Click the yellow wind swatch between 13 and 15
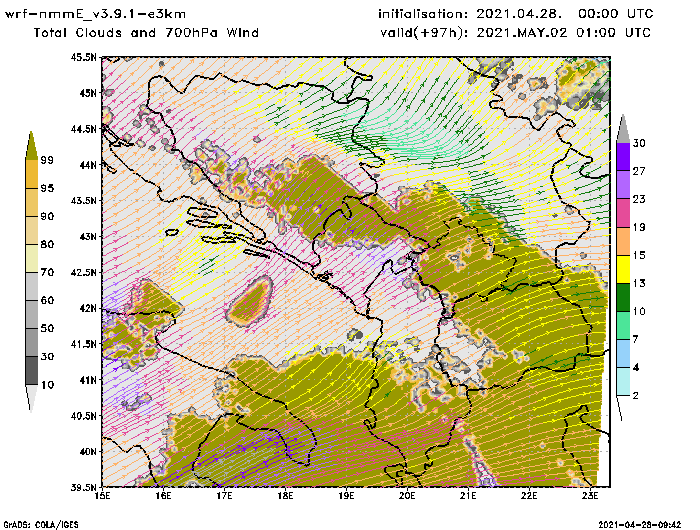 pyautogui.click(x=623, y=269)
